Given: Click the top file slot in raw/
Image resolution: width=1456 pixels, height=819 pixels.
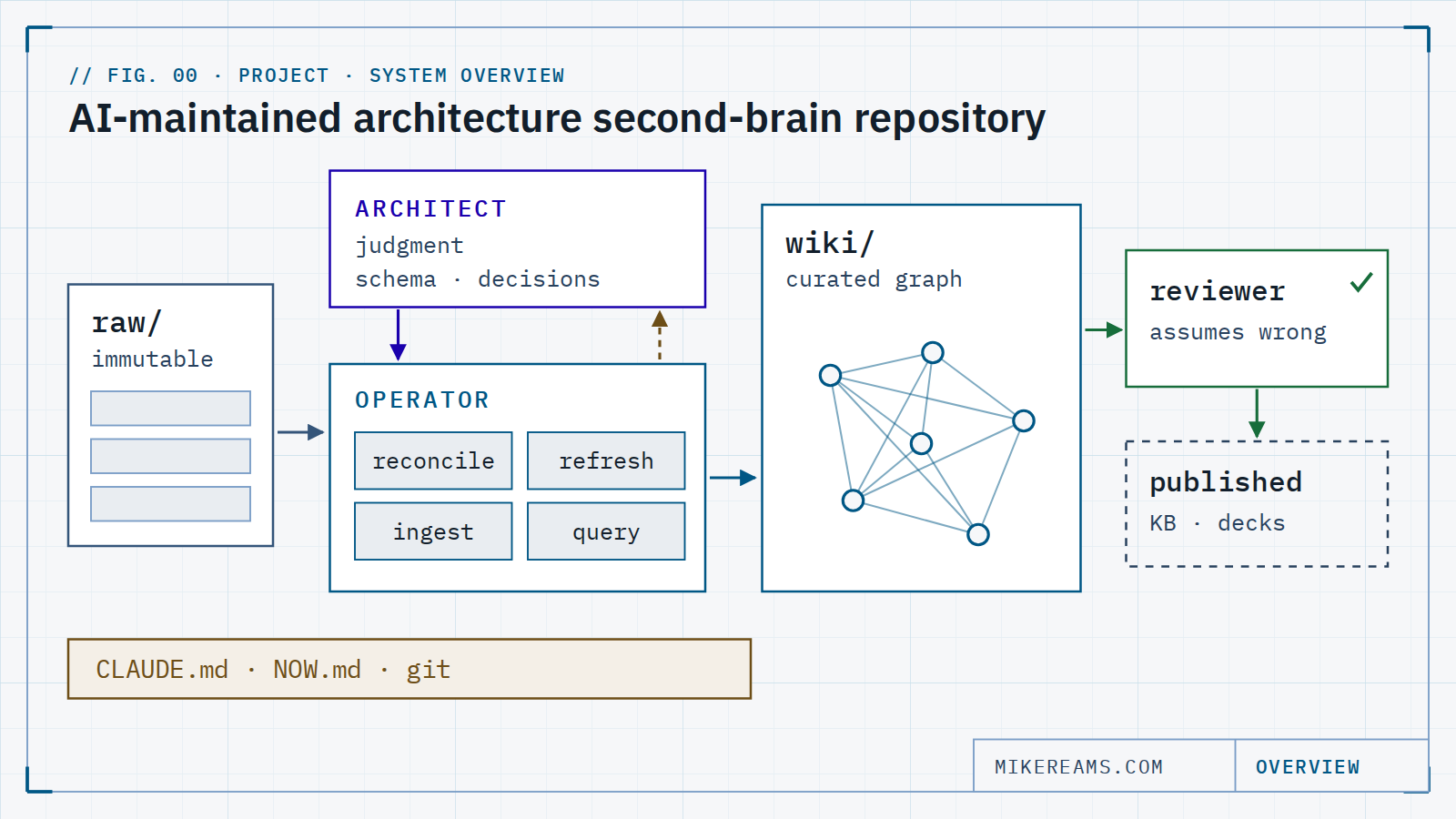Looking at the screenshot, I should [170, 409].
